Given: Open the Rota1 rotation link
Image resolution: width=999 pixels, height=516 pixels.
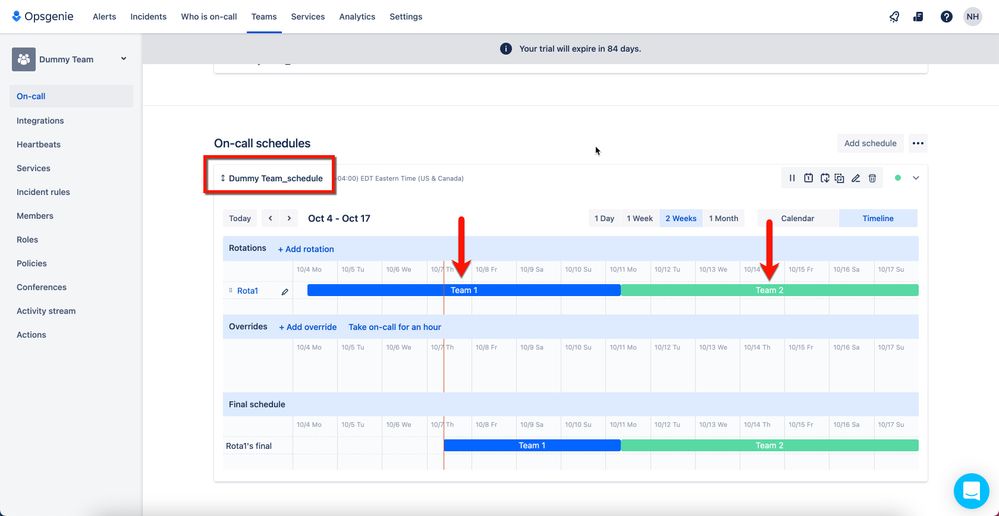Looking at the screenshot, I should coord(248,290).
